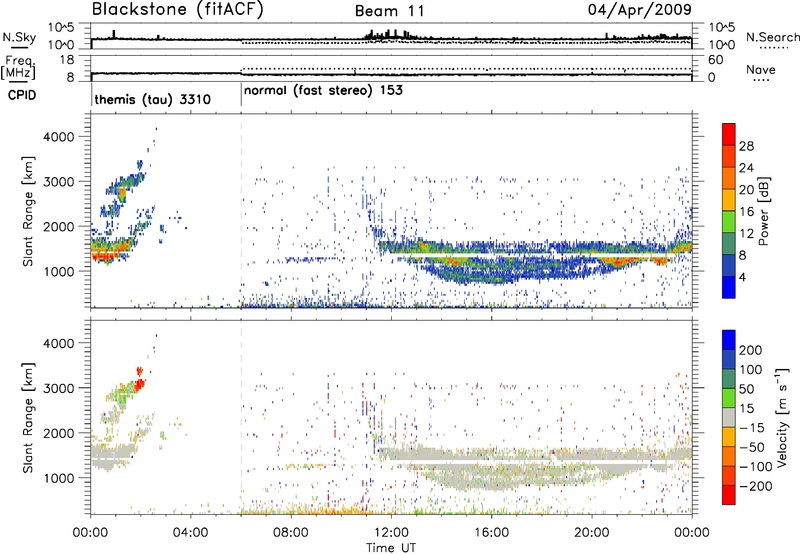The width and height of the screenshot is (800, 554).
Task: Click 'Slant Range [km]' label of velocity panel
Action: coord(28,417)
